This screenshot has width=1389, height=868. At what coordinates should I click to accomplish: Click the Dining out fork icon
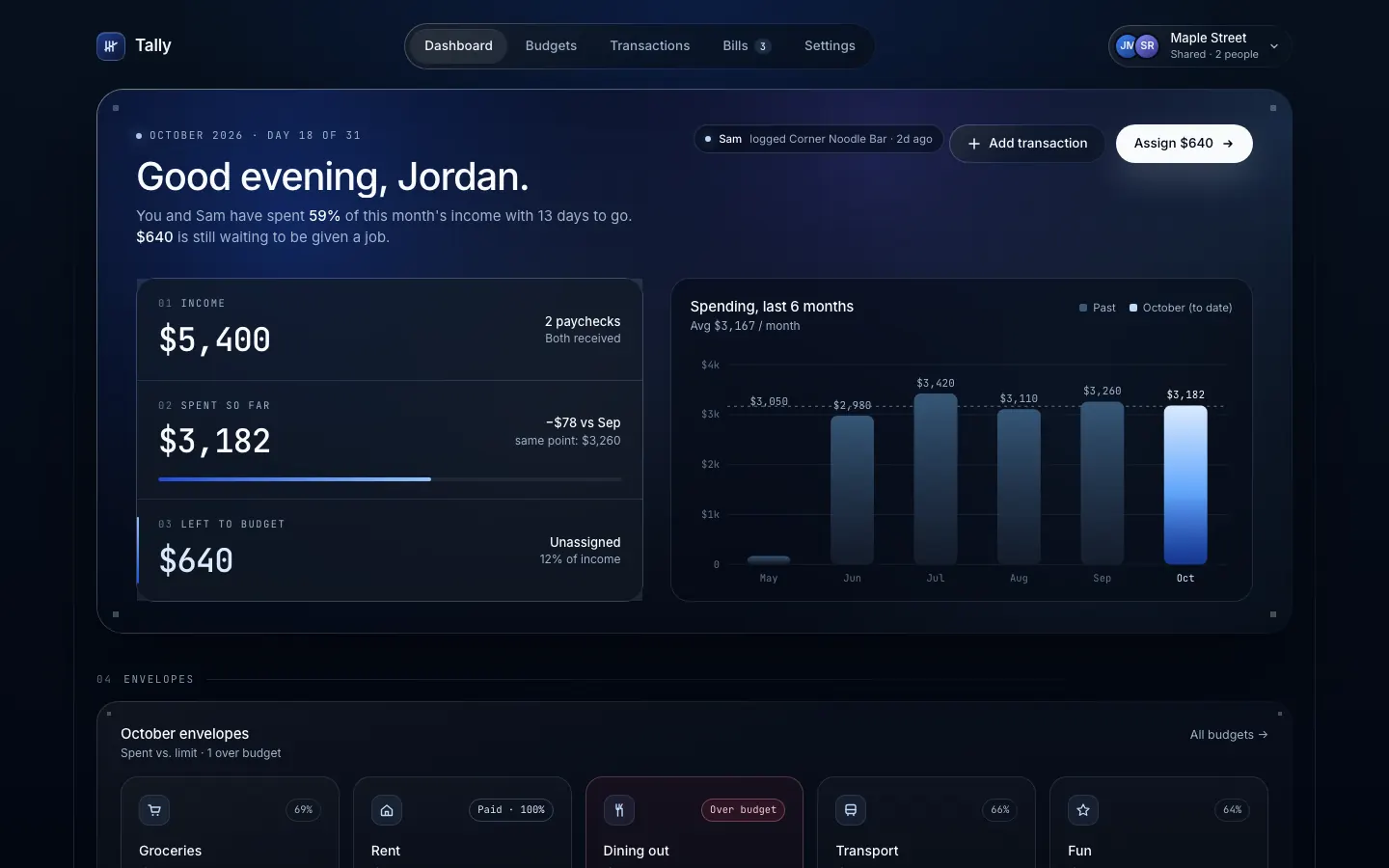(619, 810)
